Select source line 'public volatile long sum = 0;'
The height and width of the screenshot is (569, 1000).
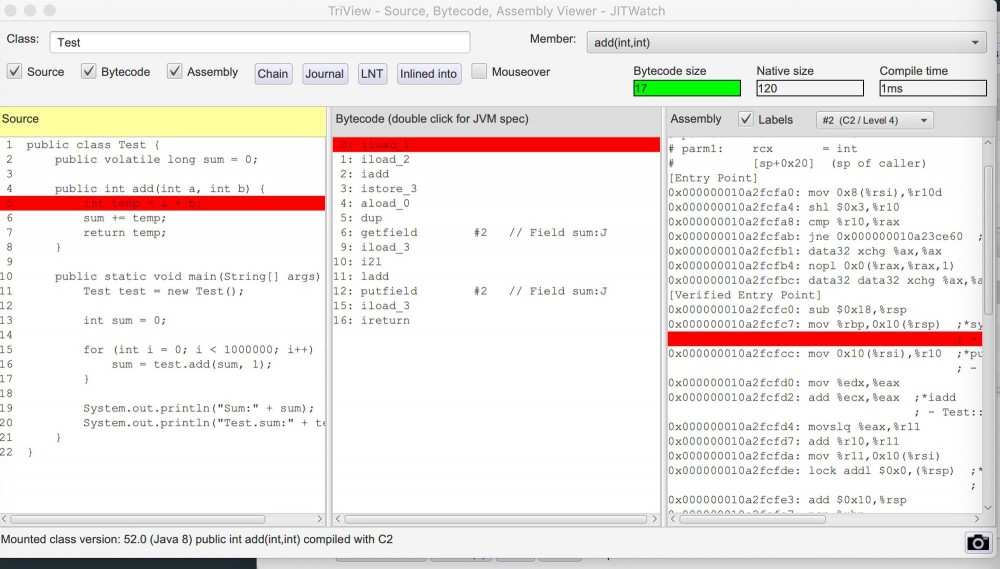[x=156, y=159]
